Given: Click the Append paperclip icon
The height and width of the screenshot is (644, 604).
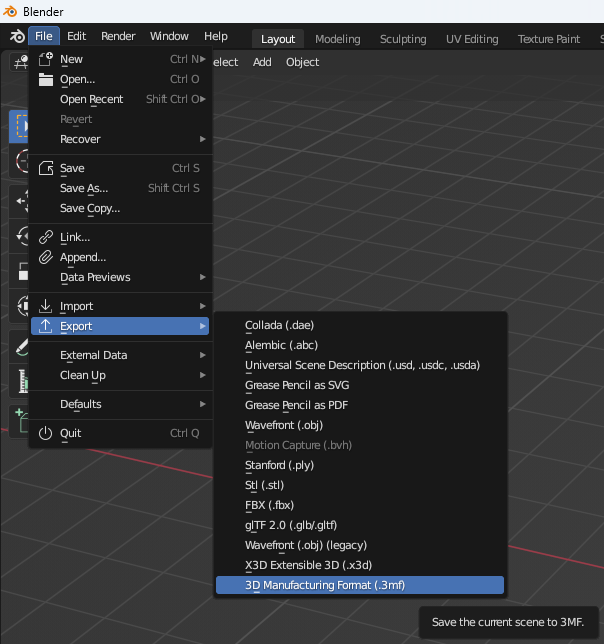Looking at the screenshot, I should tap(45, 257).
